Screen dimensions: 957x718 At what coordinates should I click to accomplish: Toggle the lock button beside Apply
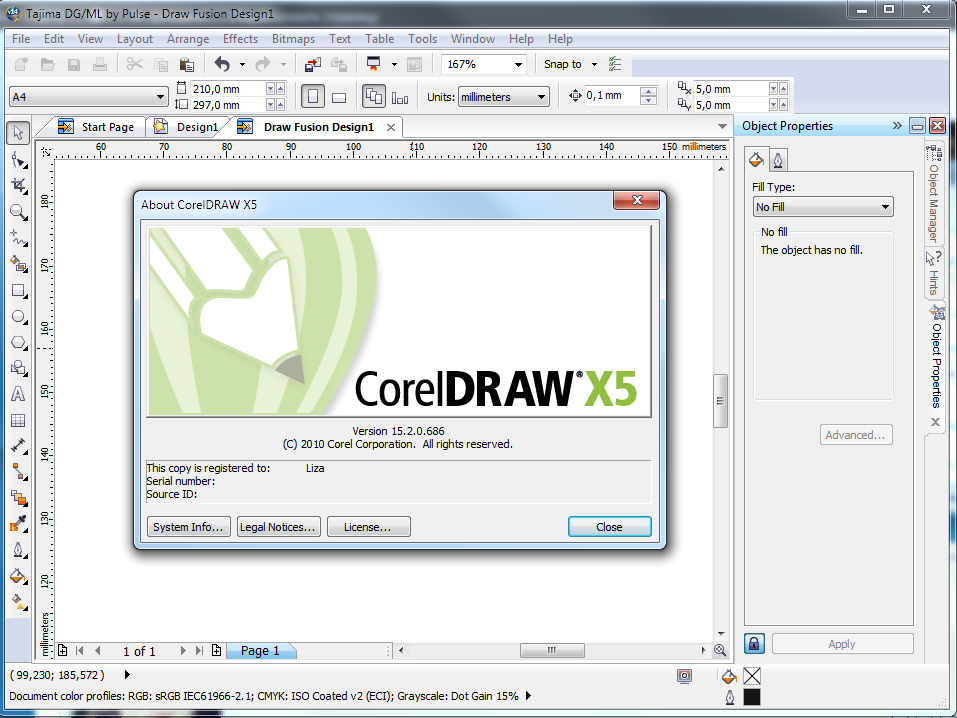(754, 644)
